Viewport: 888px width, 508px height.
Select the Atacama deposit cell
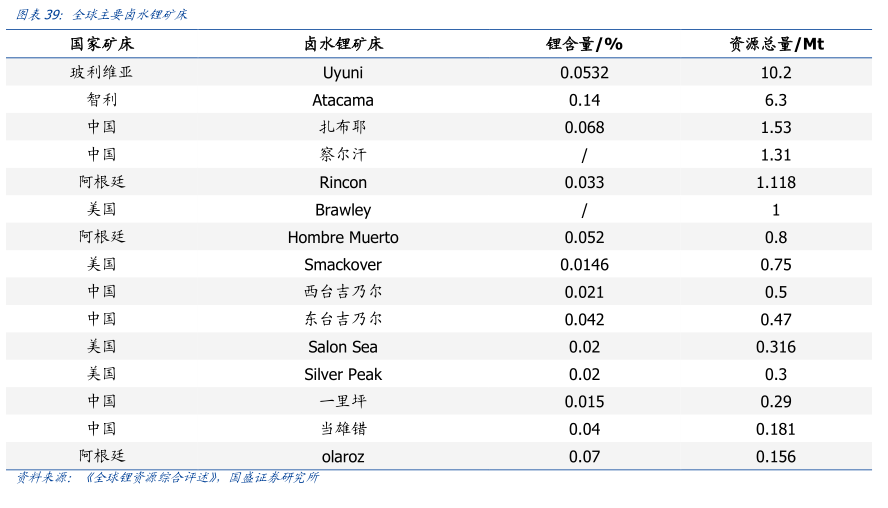343,100
